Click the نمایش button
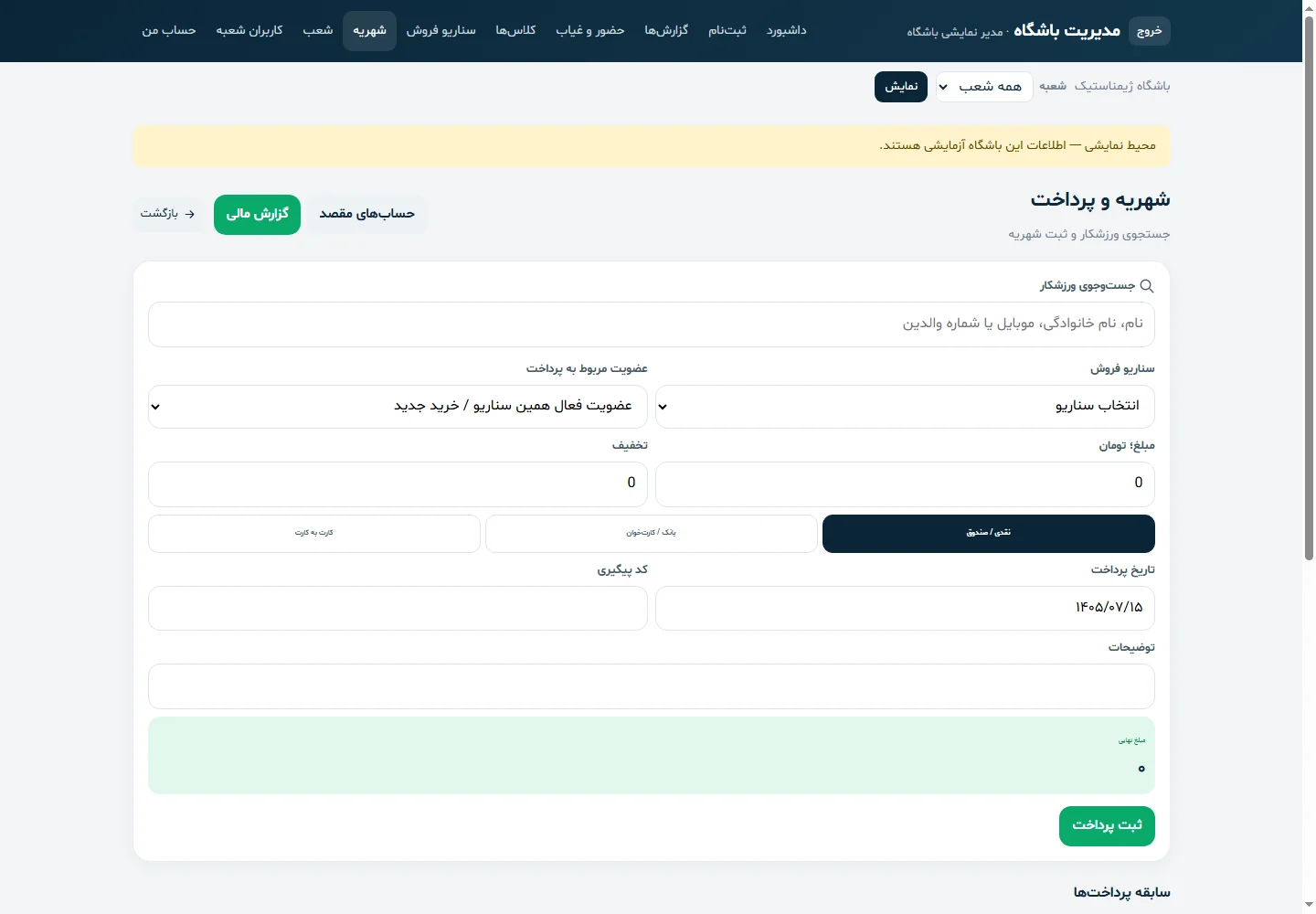 point(901,87)
